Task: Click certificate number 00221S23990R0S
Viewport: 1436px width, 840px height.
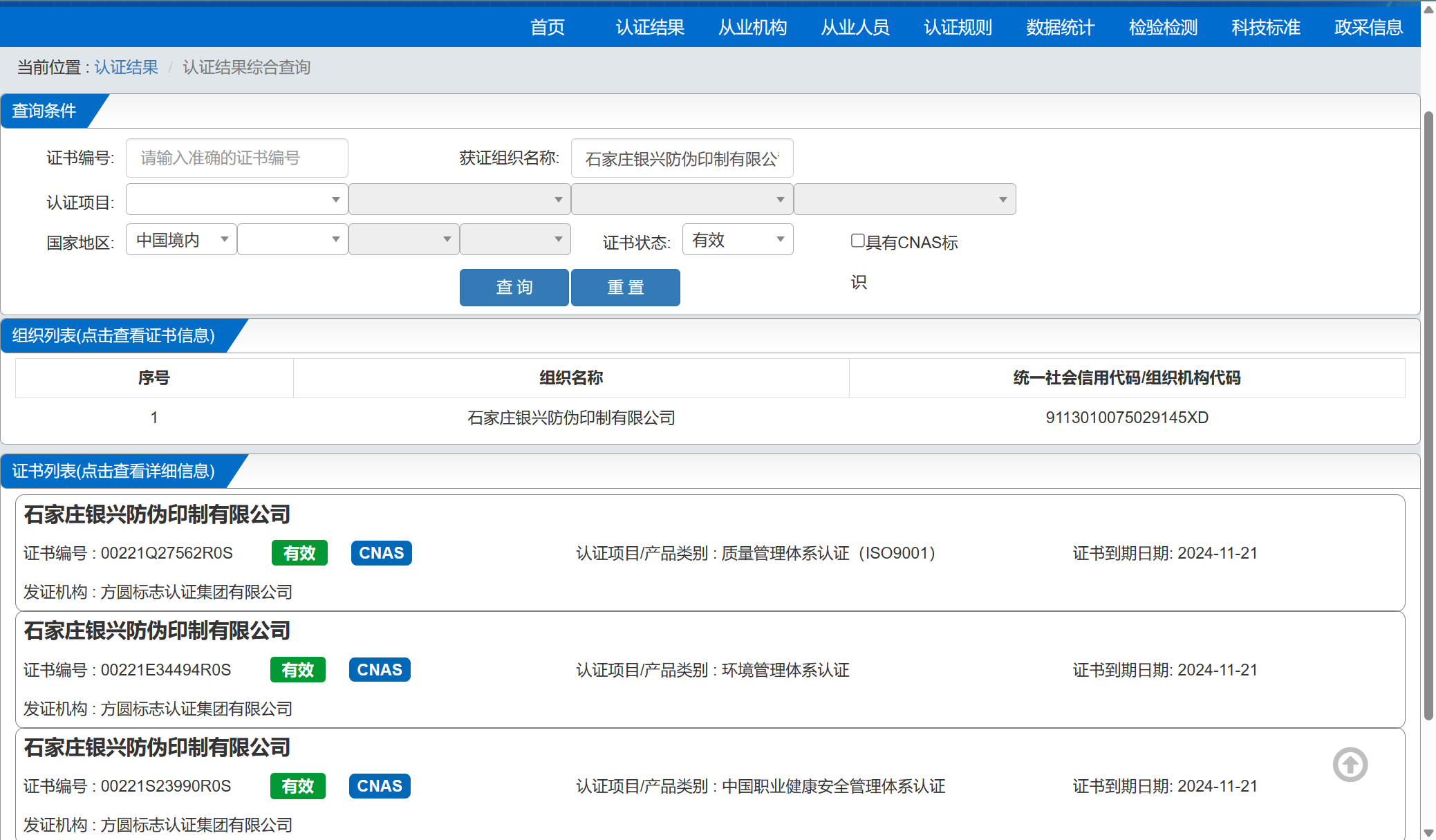Action: [166, 786]
